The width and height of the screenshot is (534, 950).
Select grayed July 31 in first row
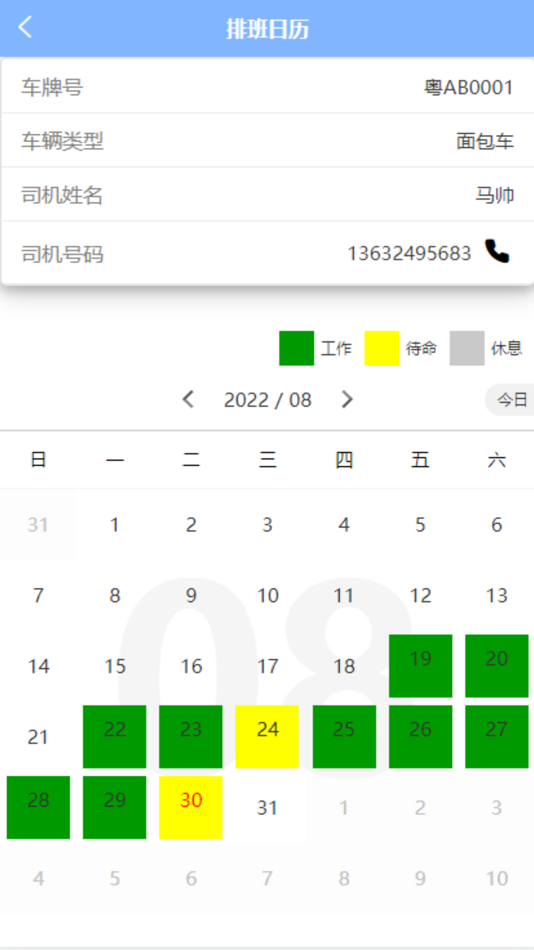point(38,524)
